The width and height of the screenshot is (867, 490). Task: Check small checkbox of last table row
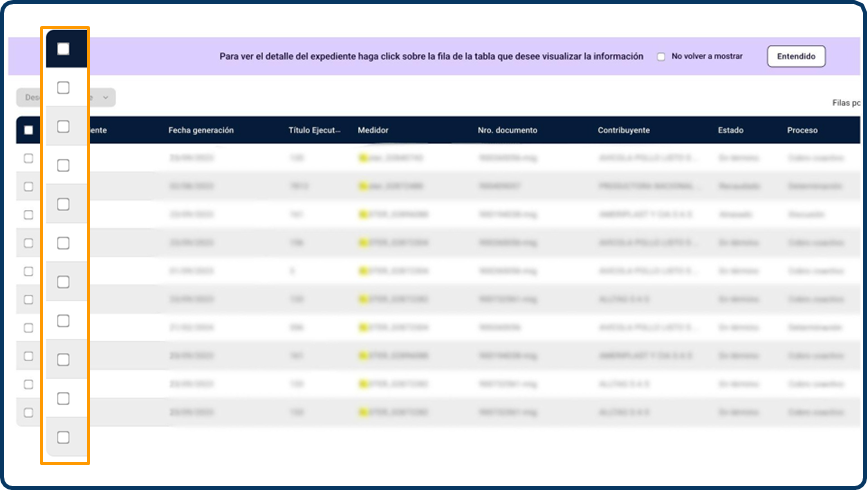[28, 412]
